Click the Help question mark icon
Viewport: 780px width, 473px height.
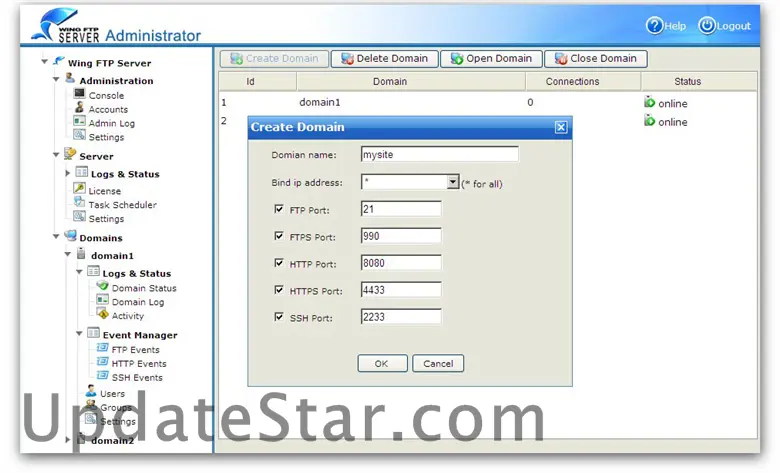[x=654, y=25]
